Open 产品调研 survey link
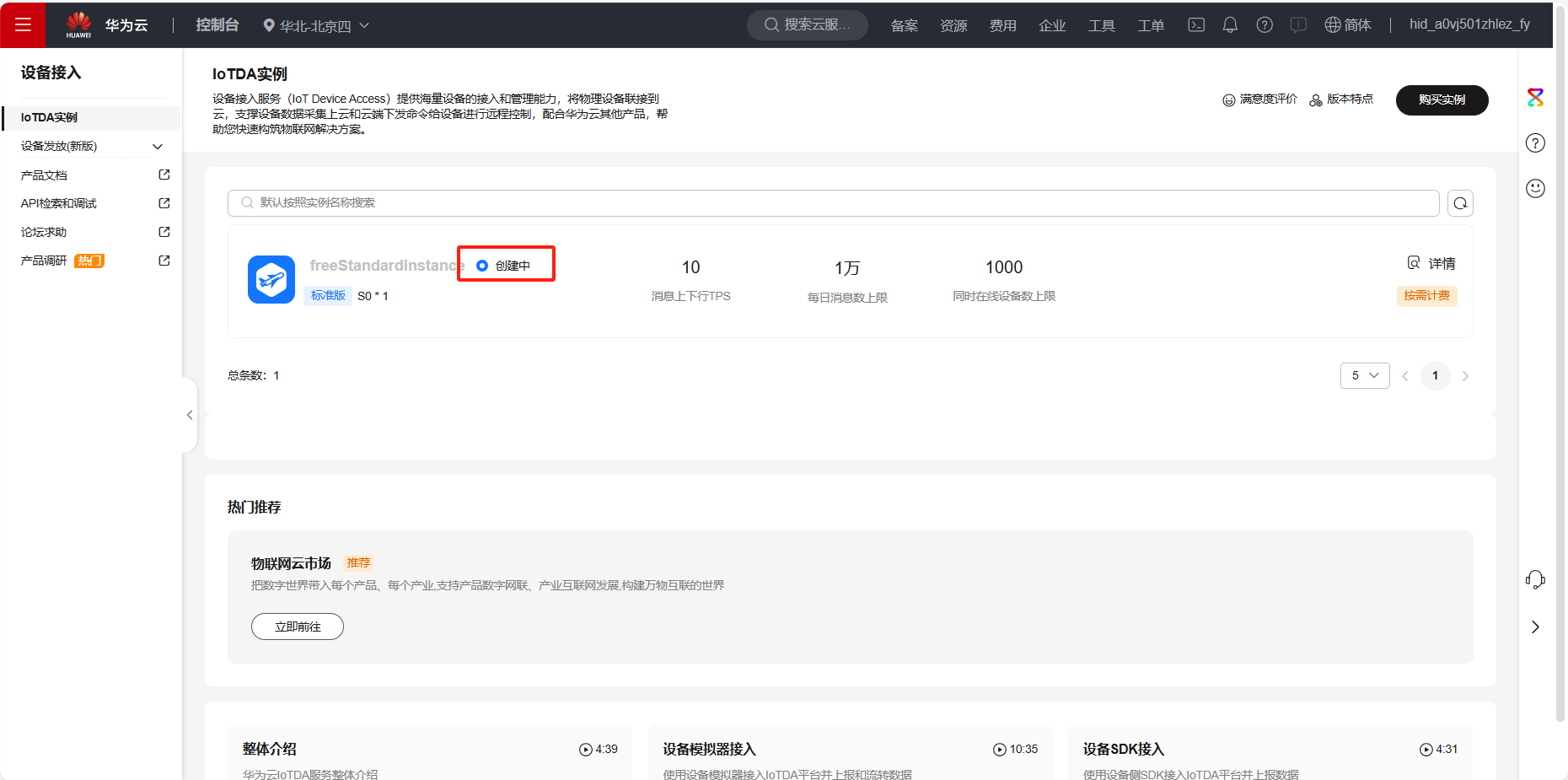The image size is (1568, 780). (x=44, y=261)
